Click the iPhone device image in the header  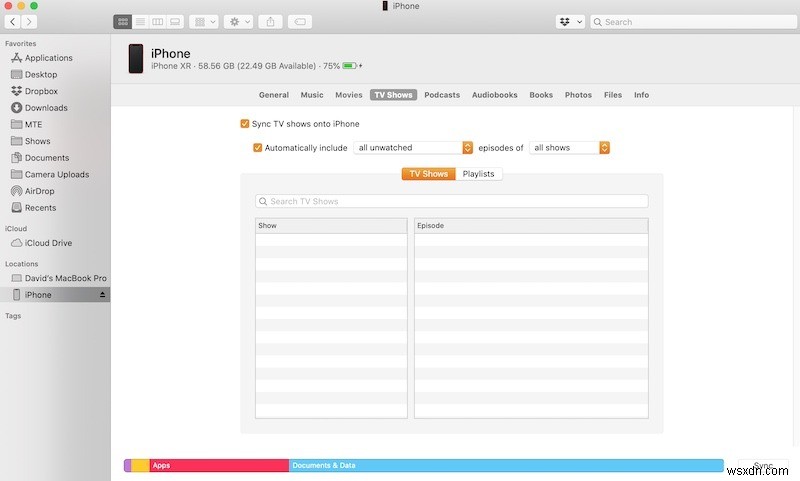point(136,58)
